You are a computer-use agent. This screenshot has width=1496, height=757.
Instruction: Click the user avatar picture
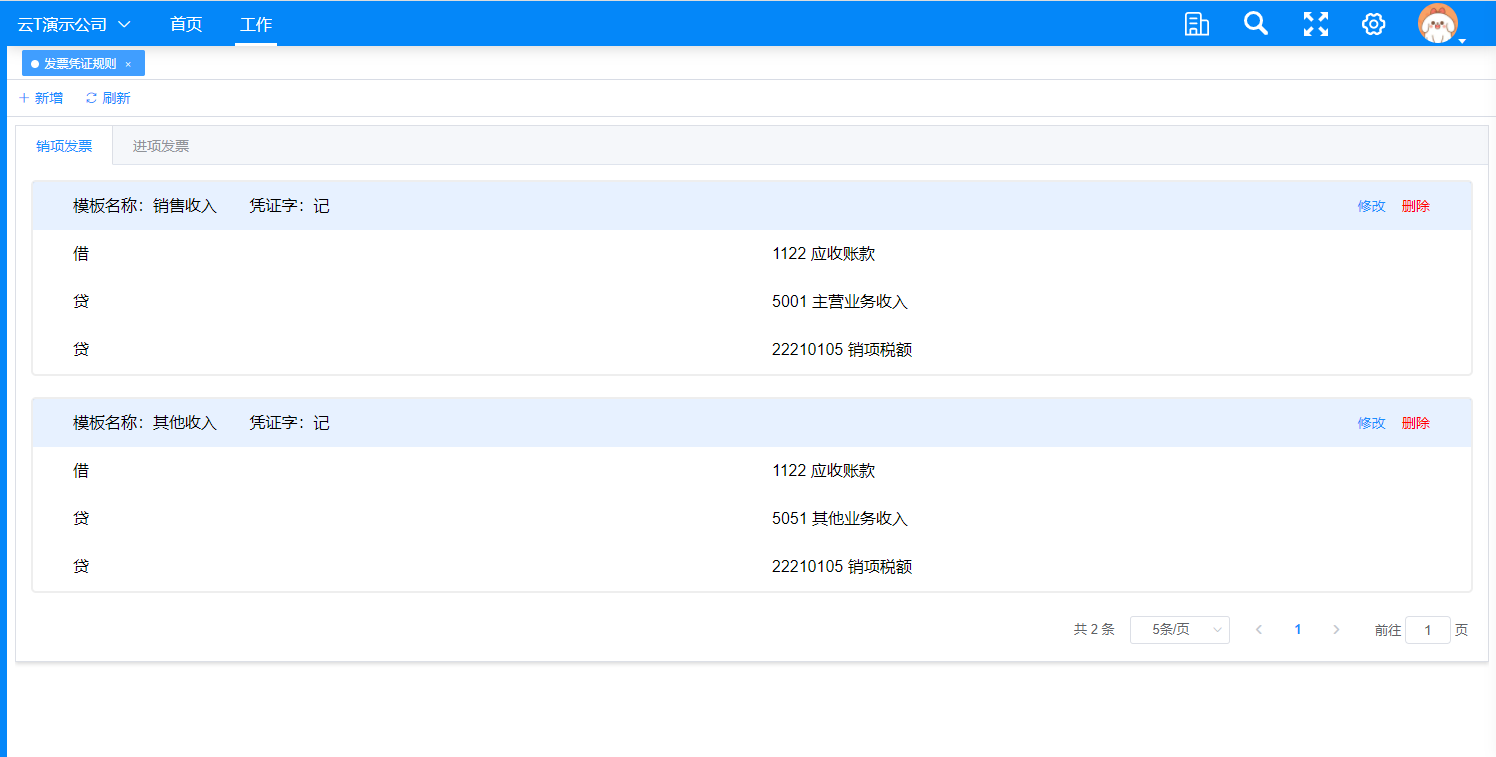point(1438,24)
